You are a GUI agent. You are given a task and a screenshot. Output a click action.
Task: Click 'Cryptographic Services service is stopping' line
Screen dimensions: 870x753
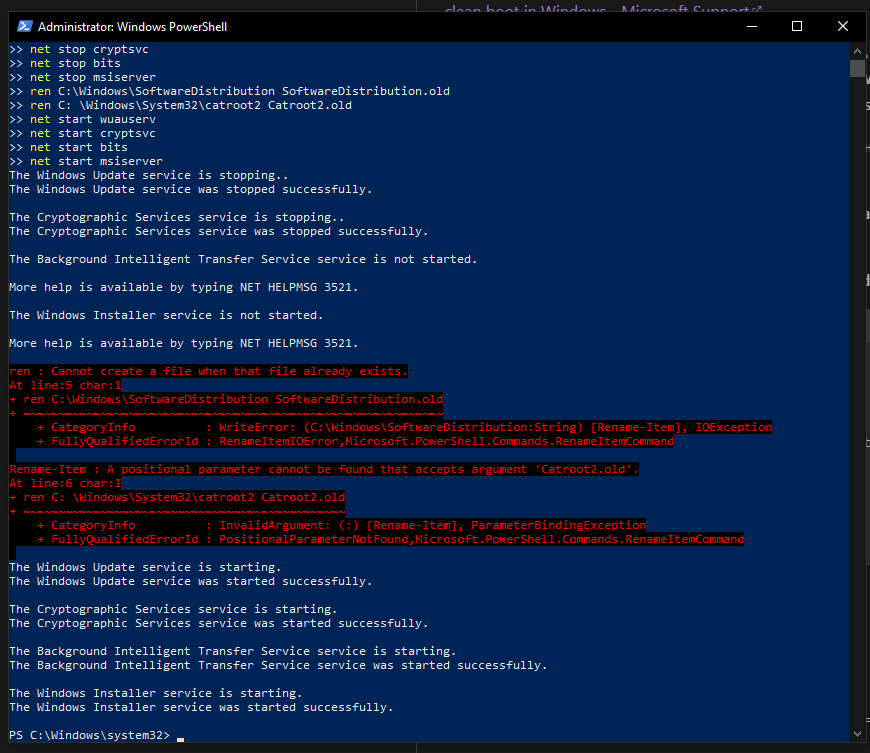click(x=177, y=218)
